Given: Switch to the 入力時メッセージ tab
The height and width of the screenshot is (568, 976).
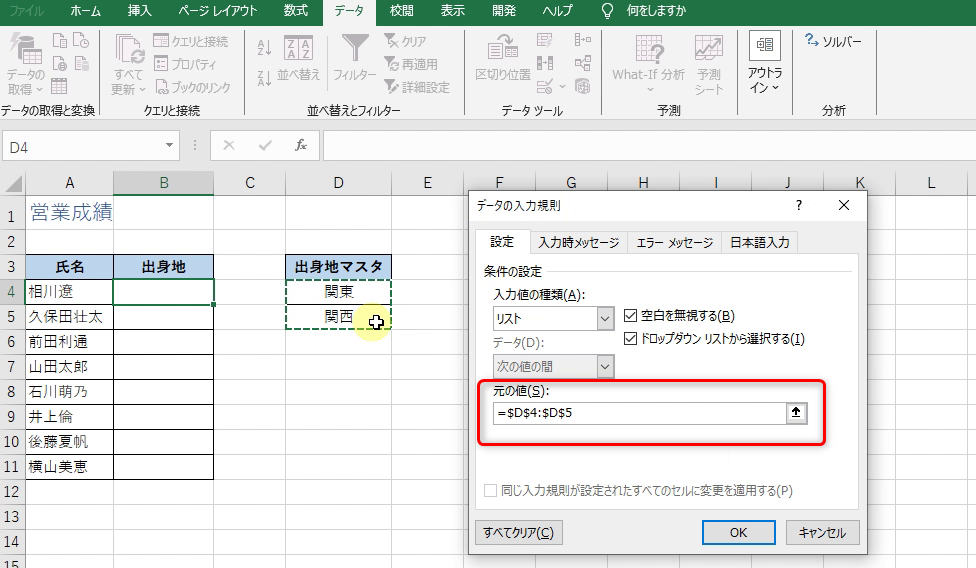Looking at the screenshot, I should 578,243.
